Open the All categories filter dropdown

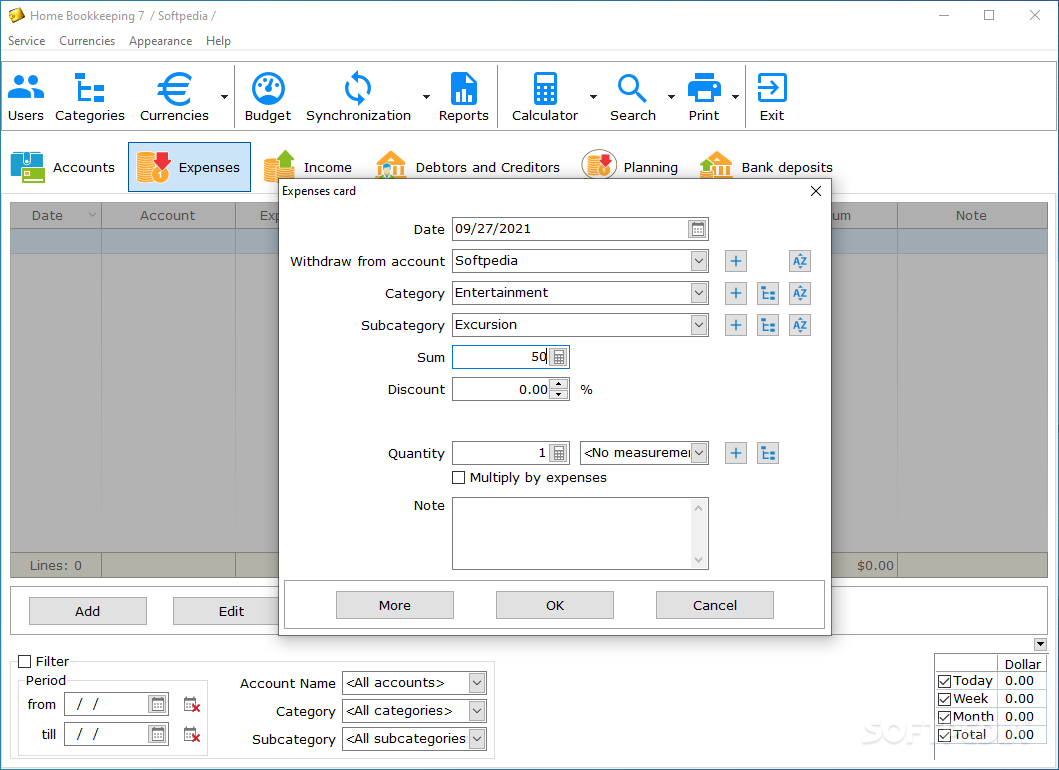coord(477,711)
